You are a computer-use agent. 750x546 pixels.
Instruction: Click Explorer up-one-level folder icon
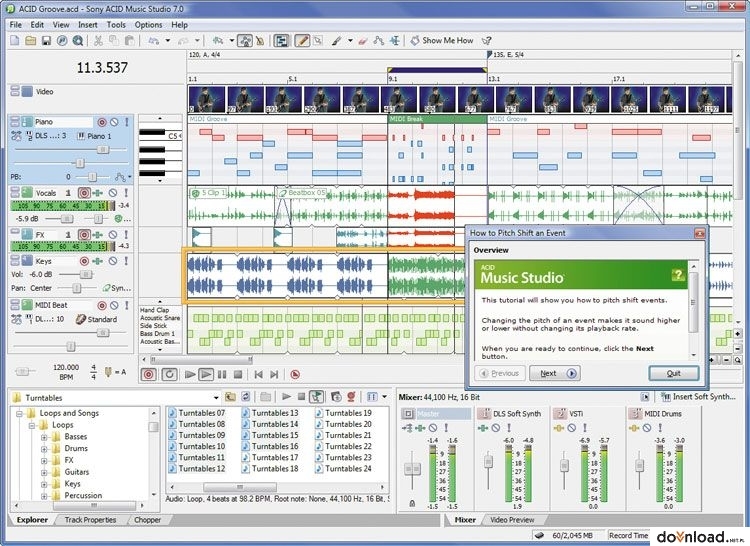pyautogui.click(x=231, y=397)
